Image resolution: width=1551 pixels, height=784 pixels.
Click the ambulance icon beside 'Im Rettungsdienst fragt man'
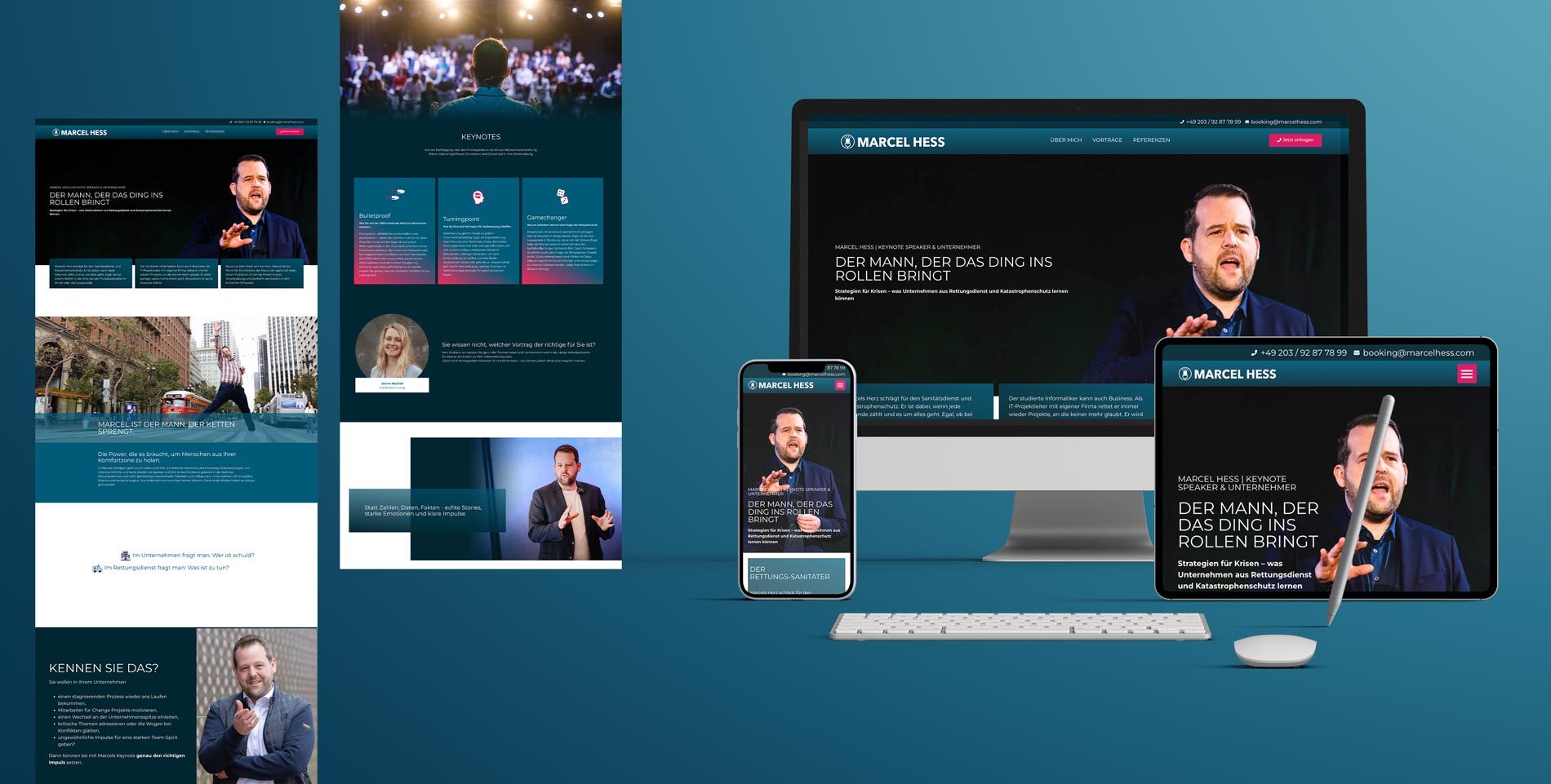(97, 568)
